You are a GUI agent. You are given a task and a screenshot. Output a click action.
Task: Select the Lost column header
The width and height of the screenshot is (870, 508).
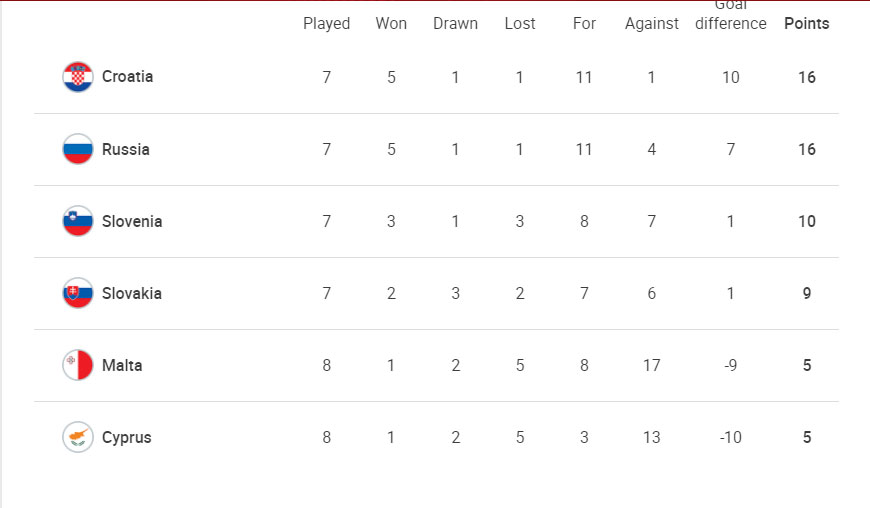pyautogui.click(x=520, y=23)
